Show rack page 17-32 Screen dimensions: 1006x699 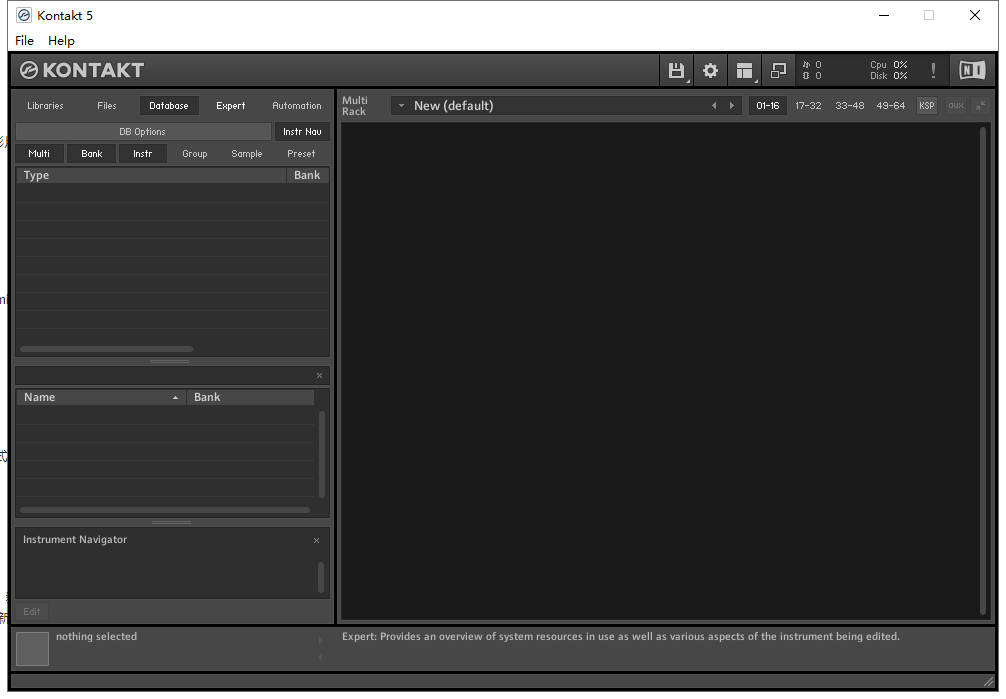[x=808, y=106]
